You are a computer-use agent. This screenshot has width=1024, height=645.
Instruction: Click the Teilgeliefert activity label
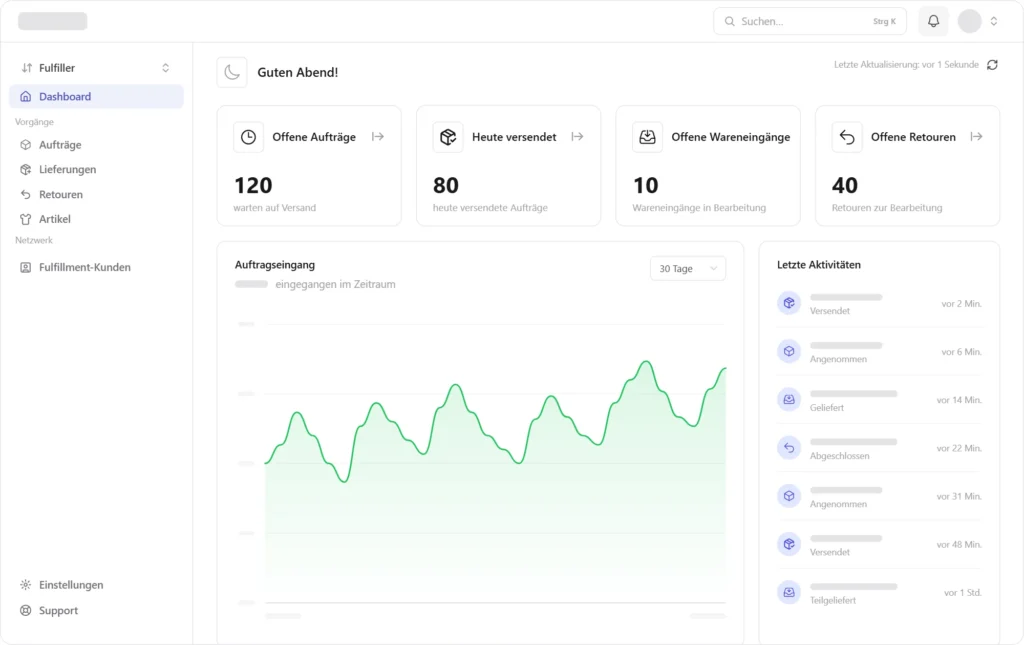click(x=833, y=601)
